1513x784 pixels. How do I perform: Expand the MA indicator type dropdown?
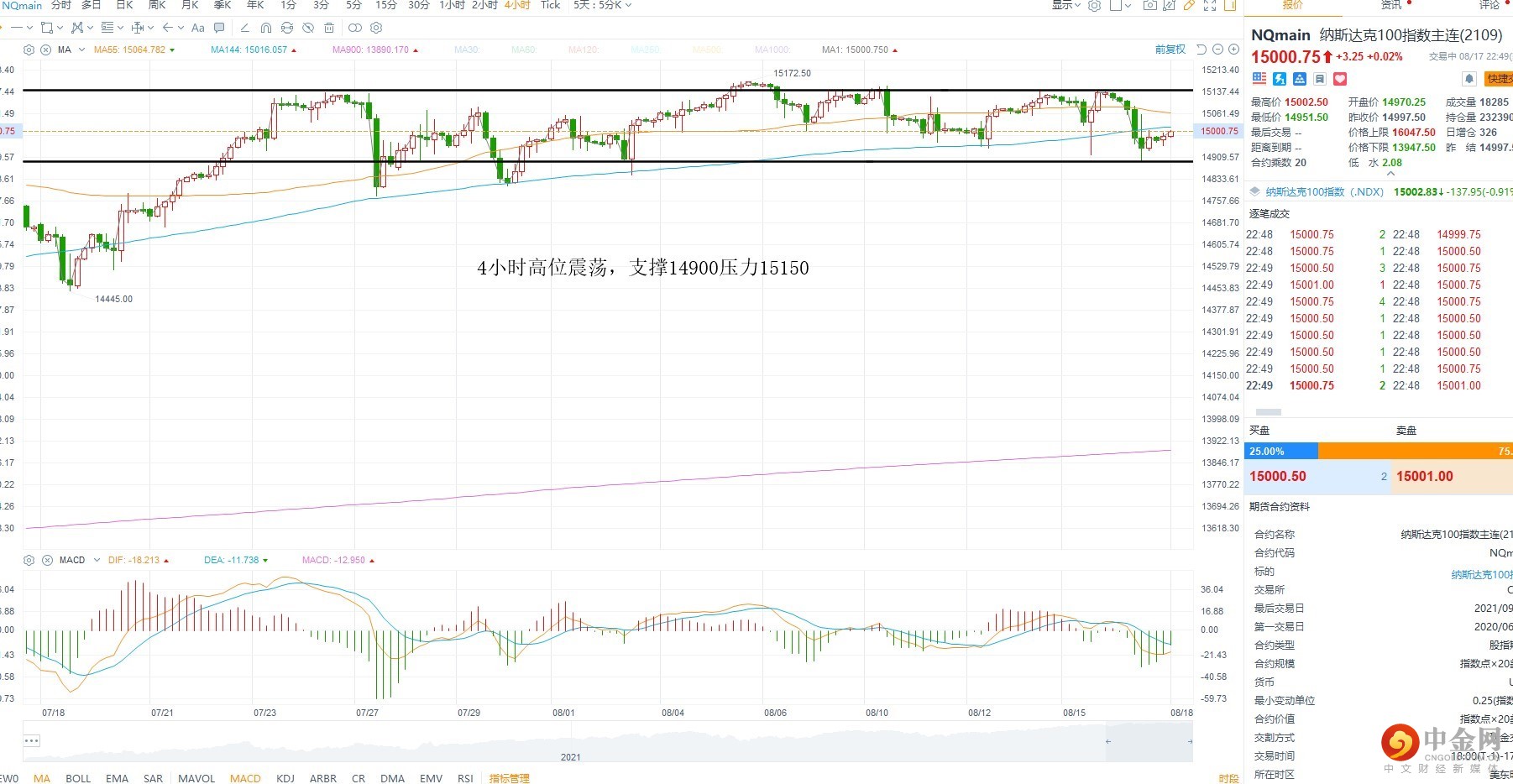click(x=81, y=50)
